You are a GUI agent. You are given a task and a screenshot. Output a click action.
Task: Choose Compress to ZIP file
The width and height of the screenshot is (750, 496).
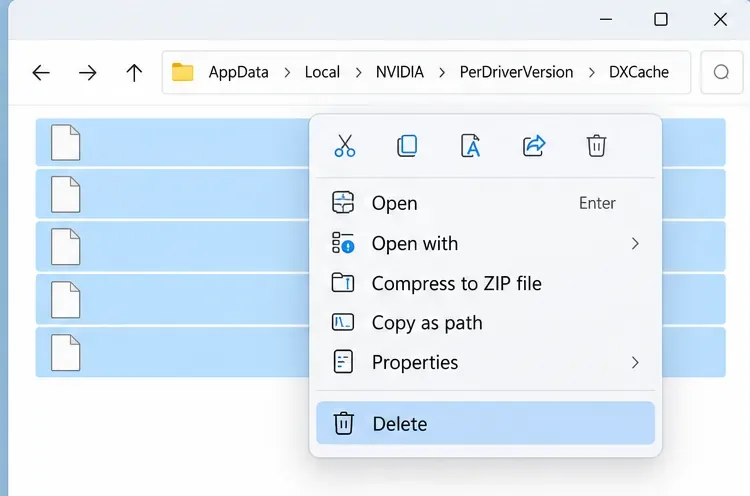(x=485, y=283)
